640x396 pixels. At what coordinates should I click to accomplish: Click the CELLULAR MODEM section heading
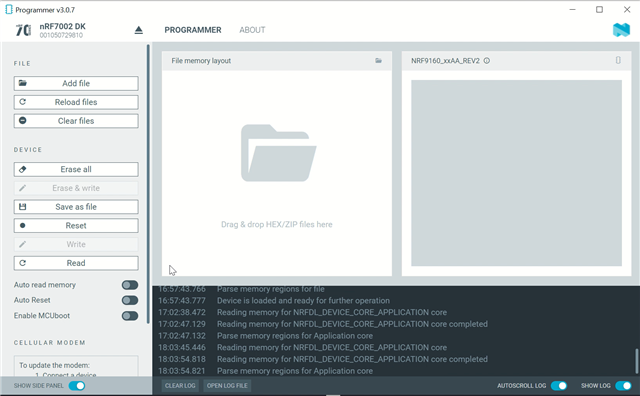50,343
